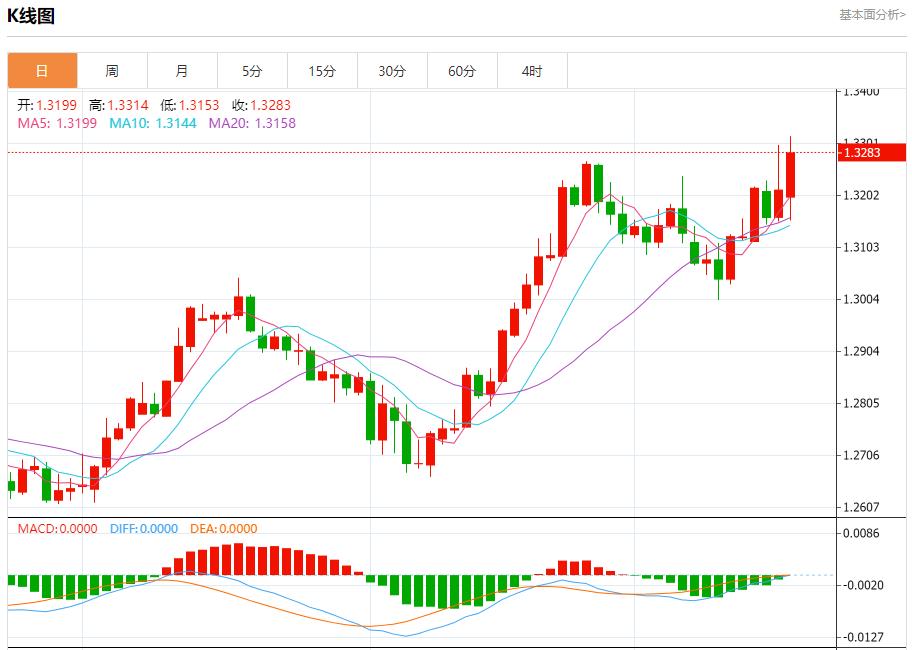Switch to the 4时 four-hour tab
The height and width of the screenshot is (650, 912).
pyautogui.click(x=532, y=71)
